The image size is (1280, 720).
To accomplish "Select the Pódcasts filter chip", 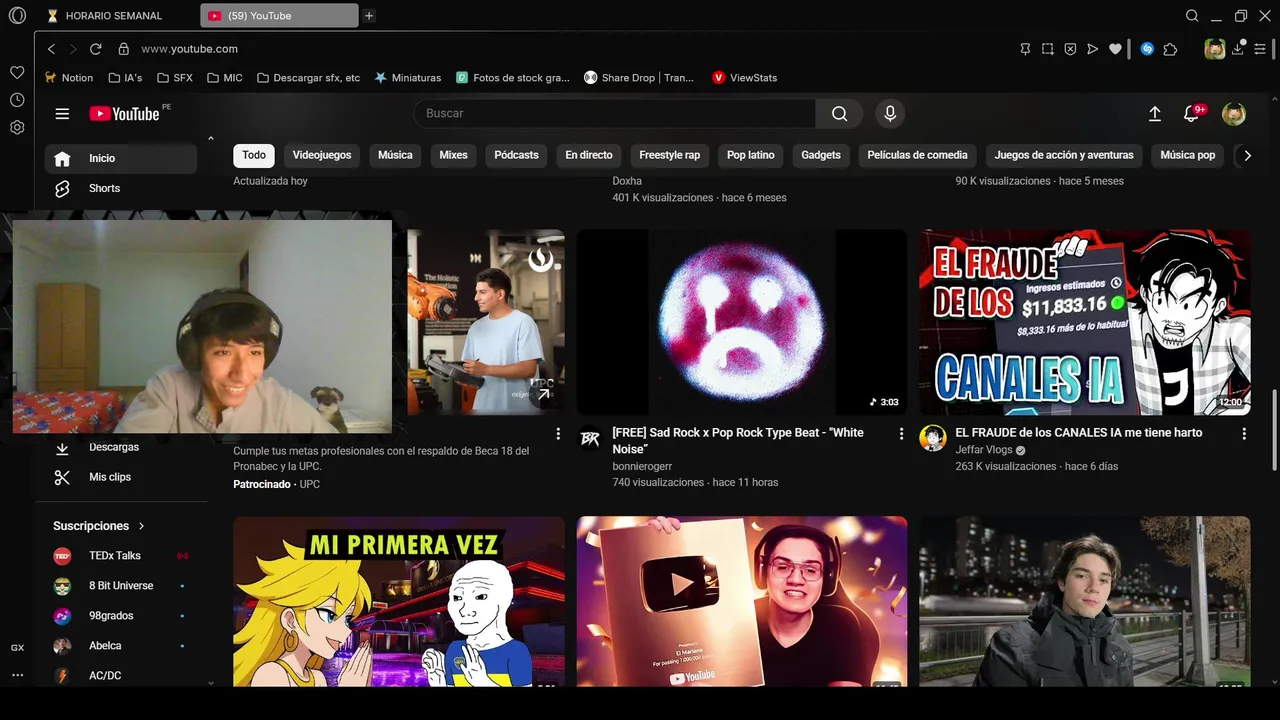I will coord(516,155).
